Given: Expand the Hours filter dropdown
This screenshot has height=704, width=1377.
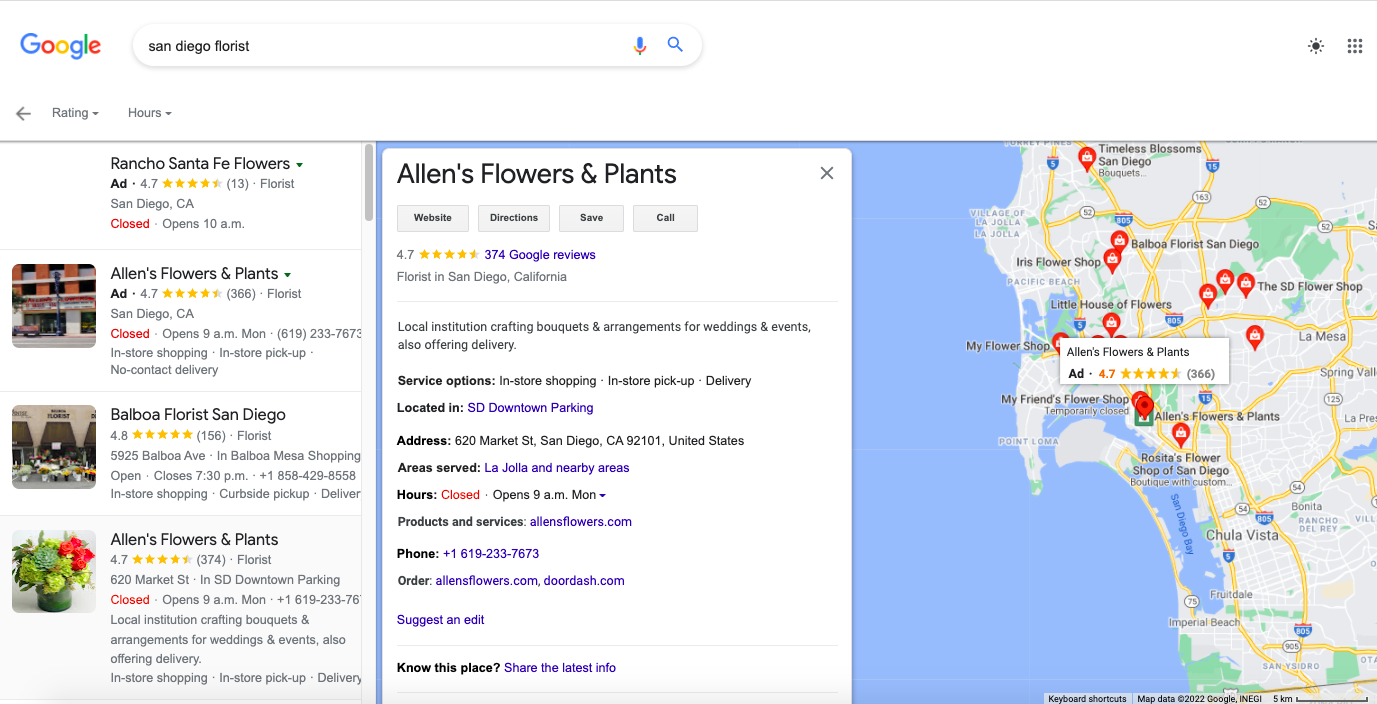Looking at the screenshot, I should 148,112.
